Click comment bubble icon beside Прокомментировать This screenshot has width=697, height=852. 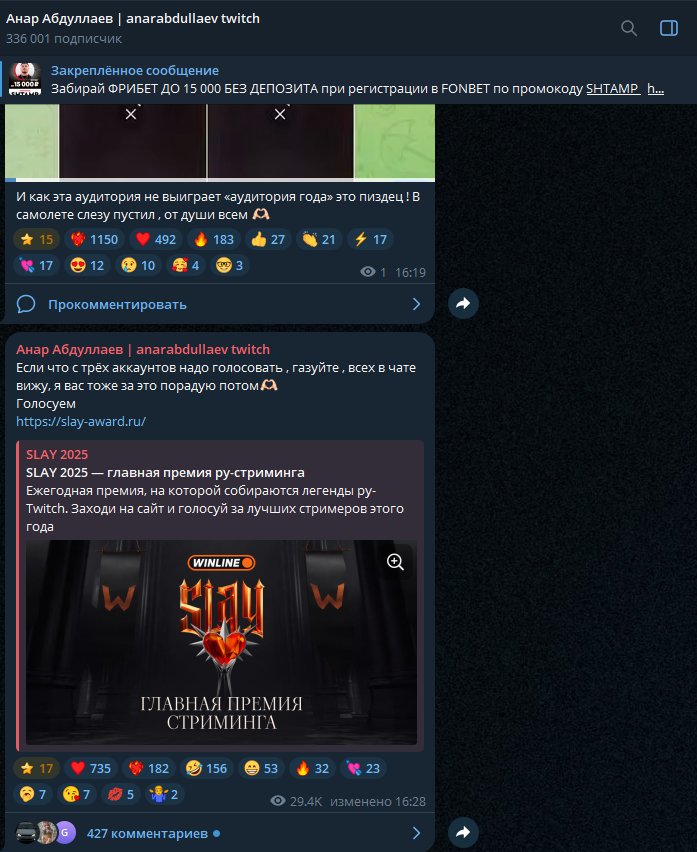pos(26,304)
